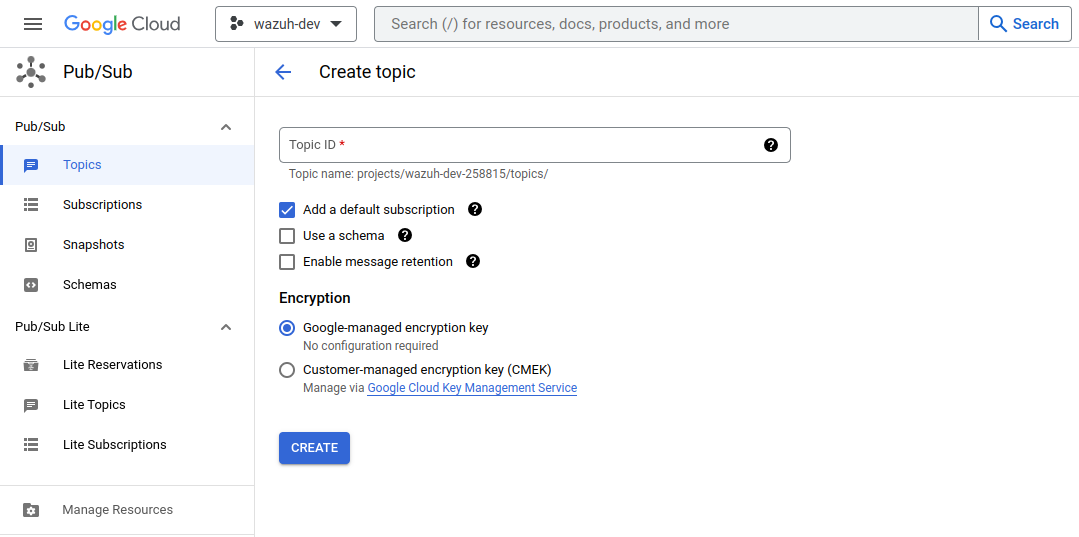This screenshot has height=537, width=1079.
Task: Select Customer-managed encryption key radio option
Action: coord(287,370)
